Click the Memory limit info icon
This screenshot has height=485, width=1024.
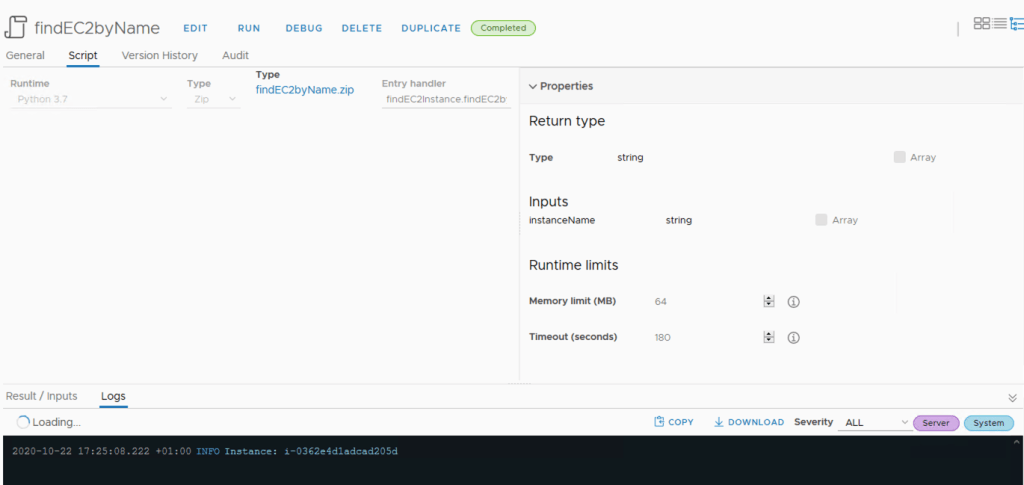coord(793,302)
